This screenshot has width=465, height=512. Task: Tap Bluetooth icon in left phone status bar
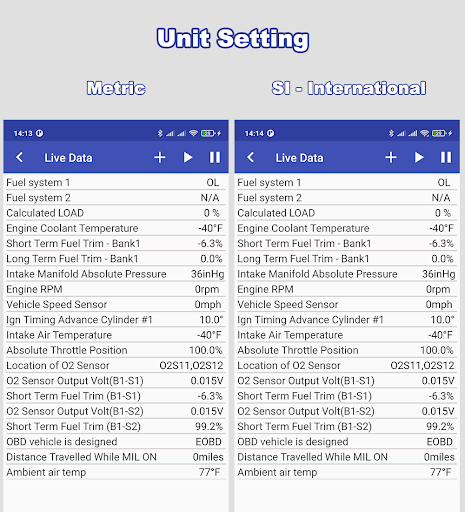tap(160, 133)
